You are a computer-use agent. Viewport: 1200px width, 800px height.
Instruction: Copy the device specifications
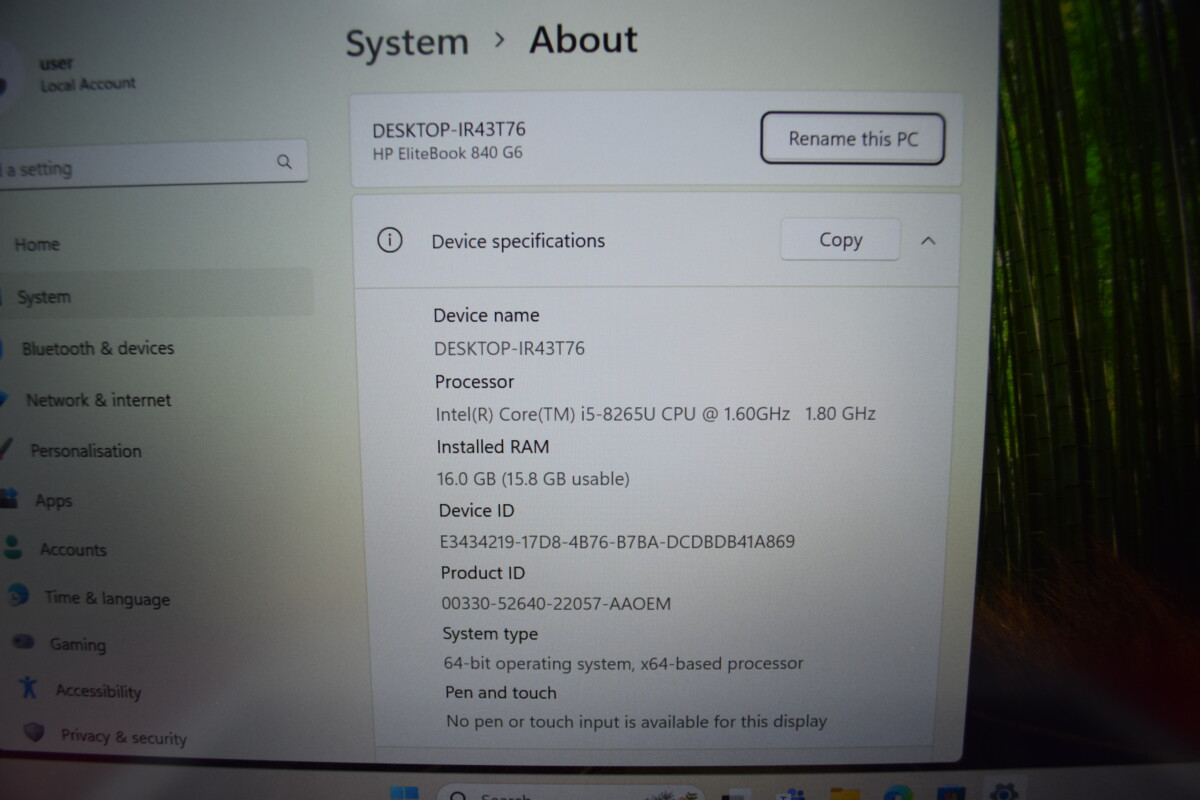[x=840, y=239]
